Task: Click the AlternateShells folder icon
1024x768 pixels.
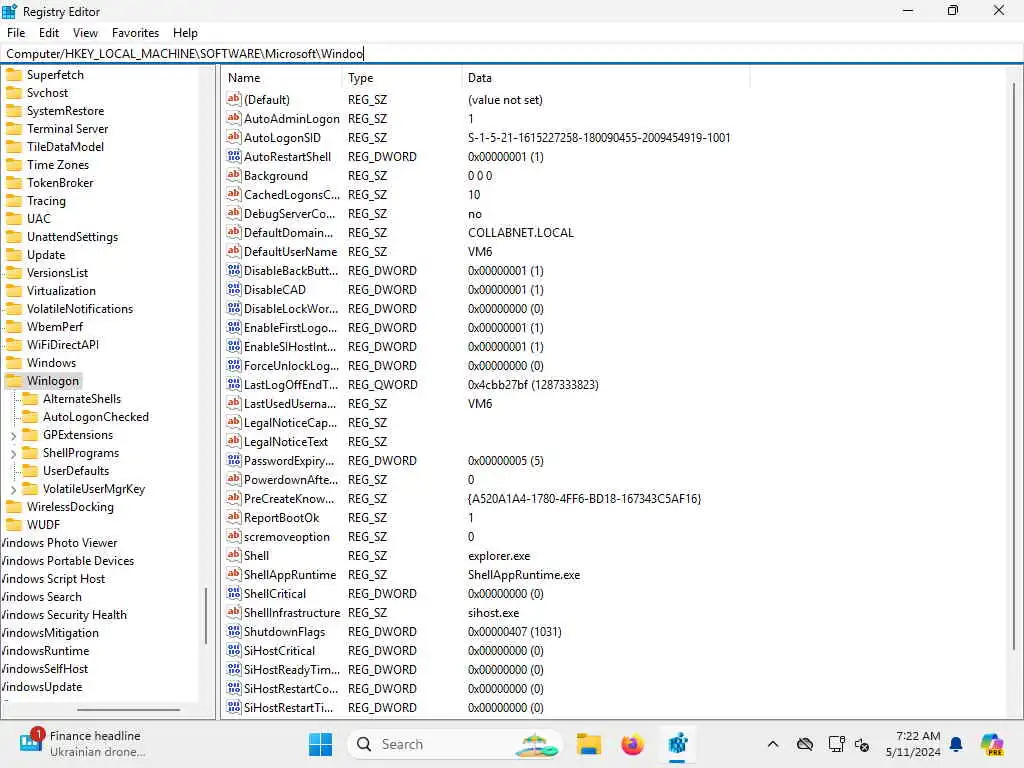Action: coord(30,399)
